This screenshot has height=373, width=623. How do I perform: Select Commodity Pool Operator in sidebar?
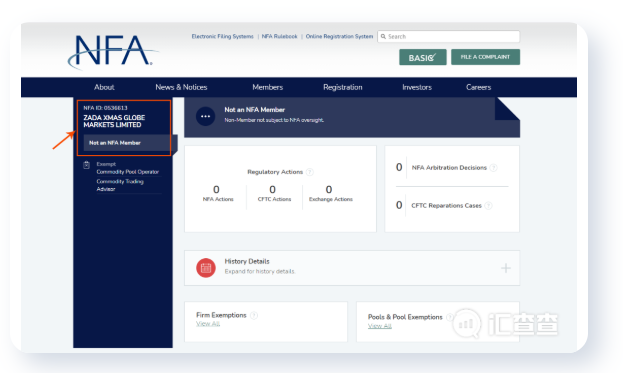click(x=128, y=172)
